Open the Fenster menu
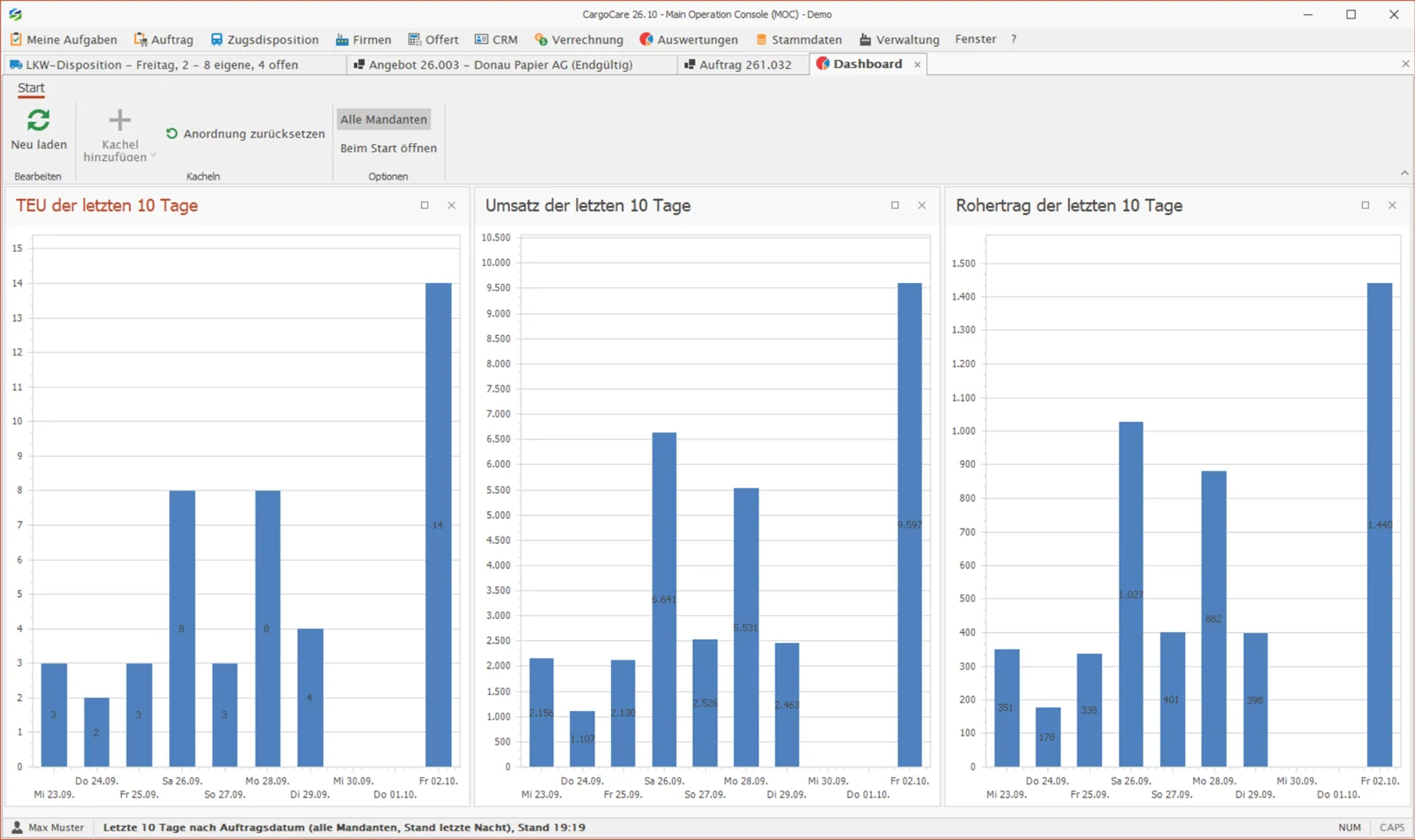1415x840 pixels. pos(975,39)
